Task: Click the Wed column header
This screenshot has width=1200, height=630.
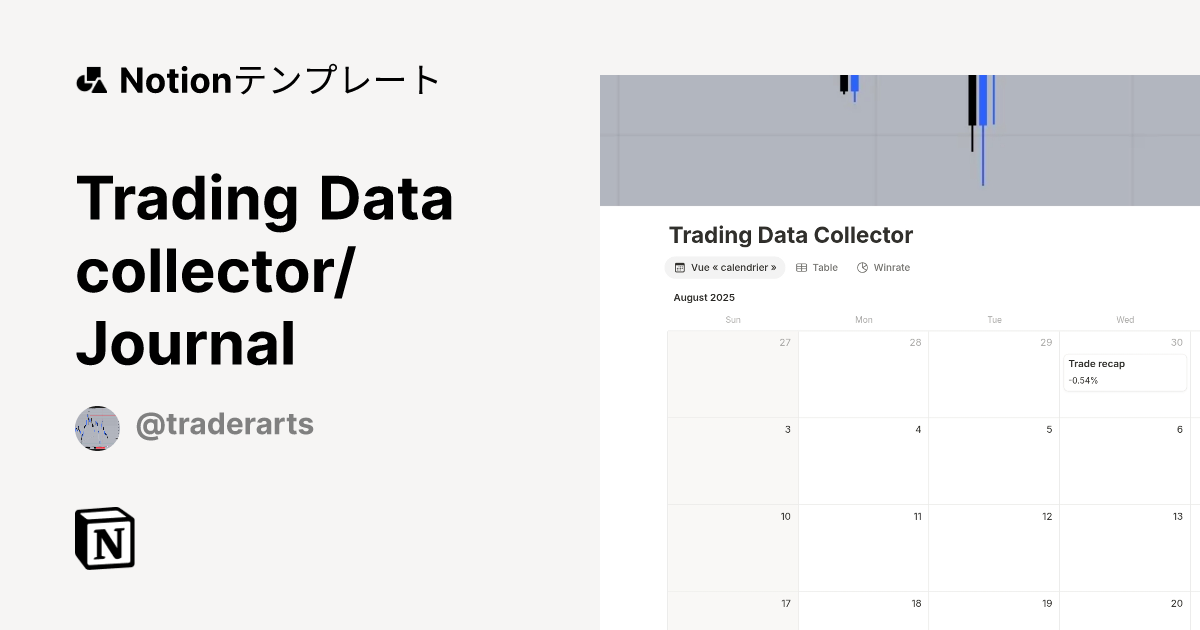Action: click(1125, 319)
